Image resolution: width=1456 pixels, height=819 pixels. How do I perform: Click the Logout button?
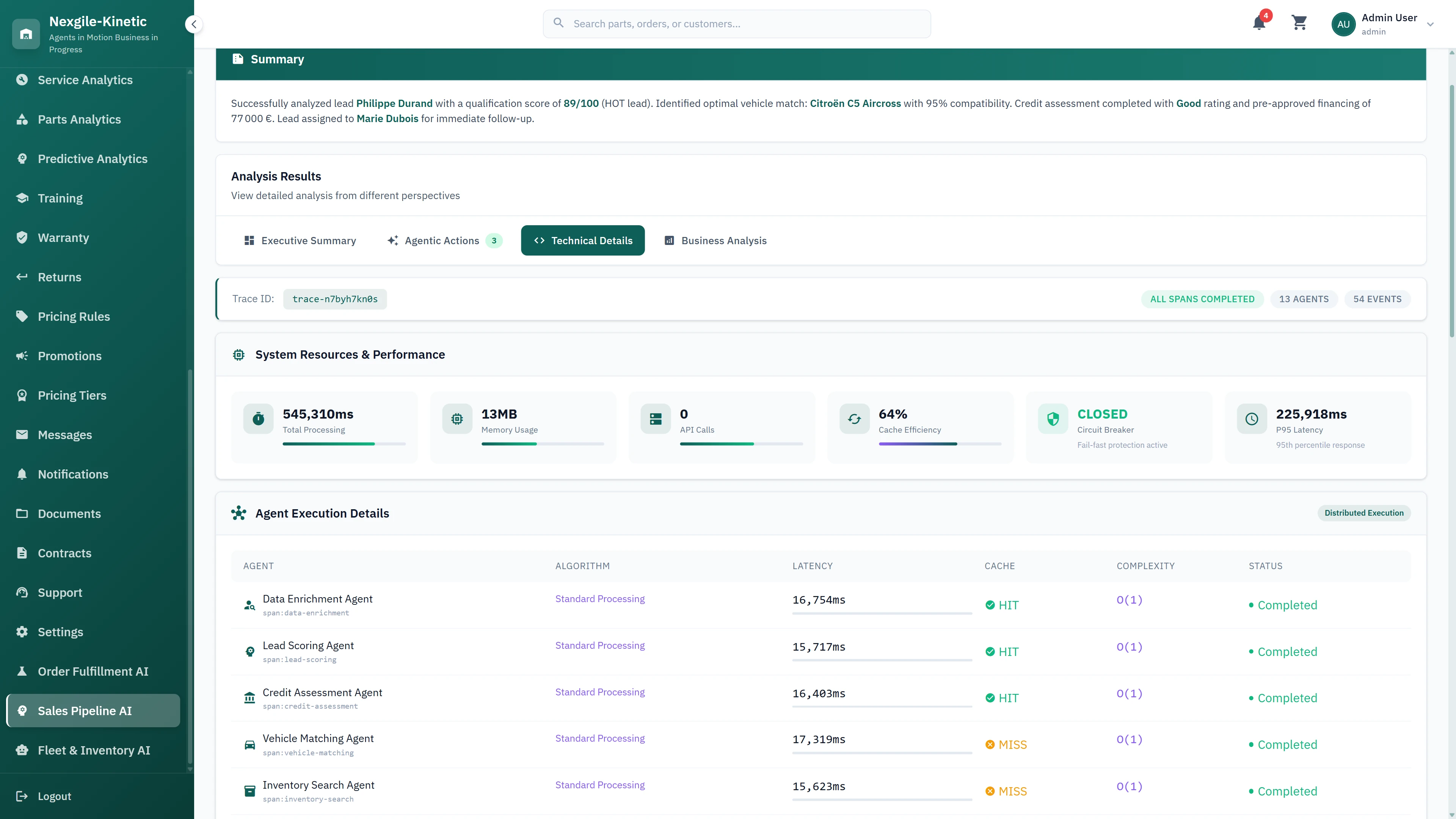(x=54, y=796)
